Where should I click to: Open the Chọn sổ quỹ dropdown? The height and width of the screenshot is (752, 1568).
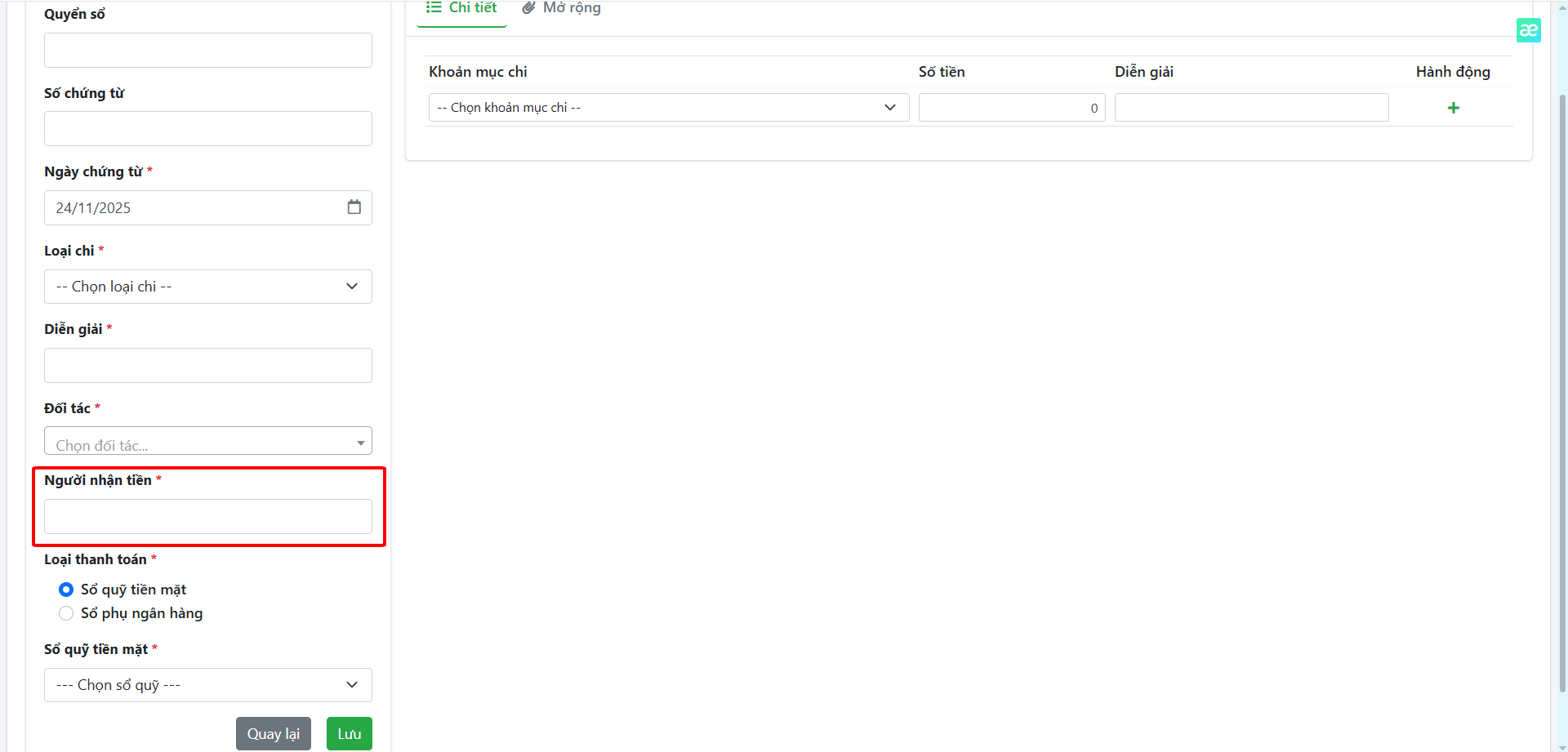tap(207, 685)
